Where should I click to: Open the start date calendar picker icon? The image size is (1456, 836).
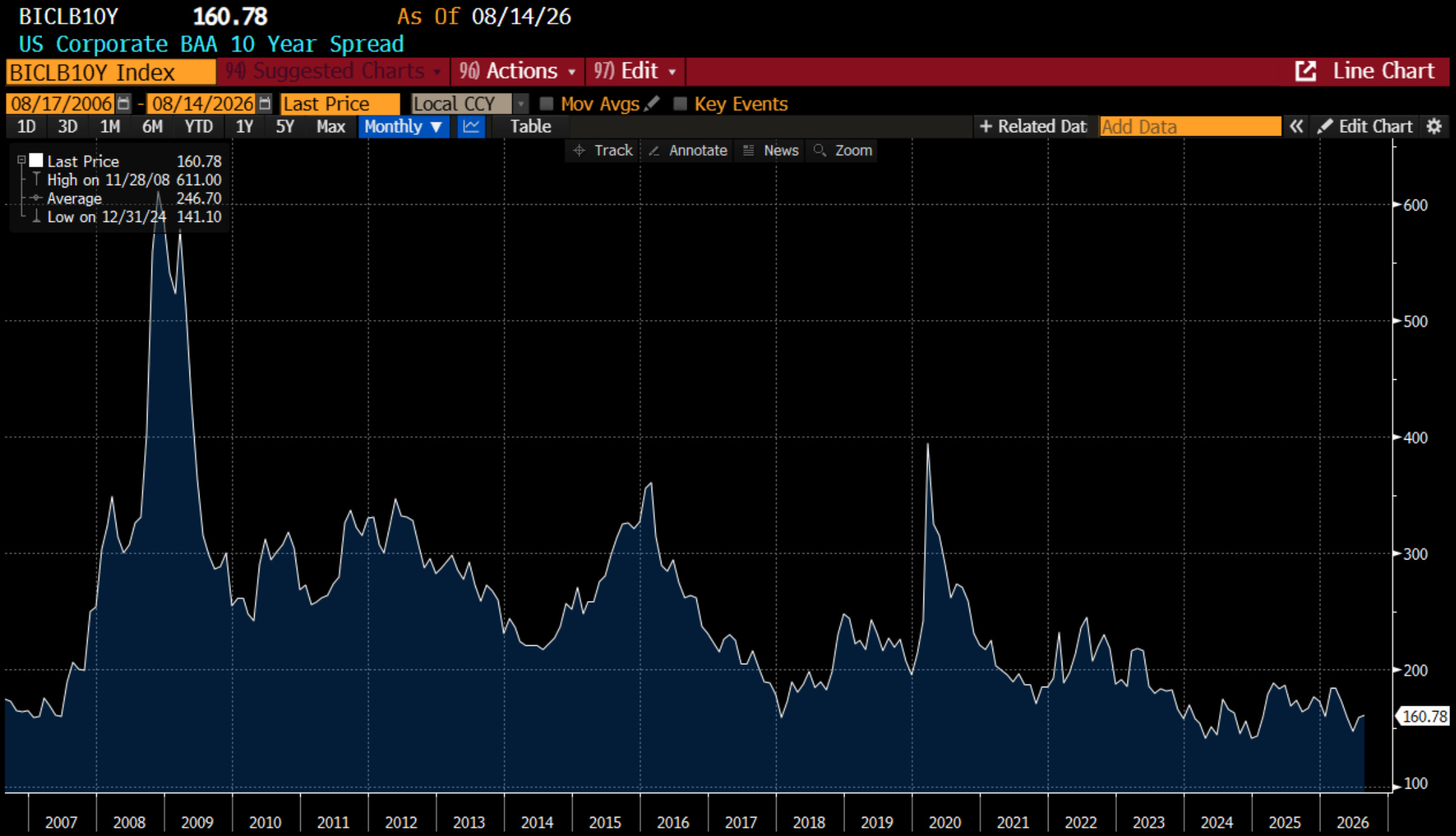(123, 103)
